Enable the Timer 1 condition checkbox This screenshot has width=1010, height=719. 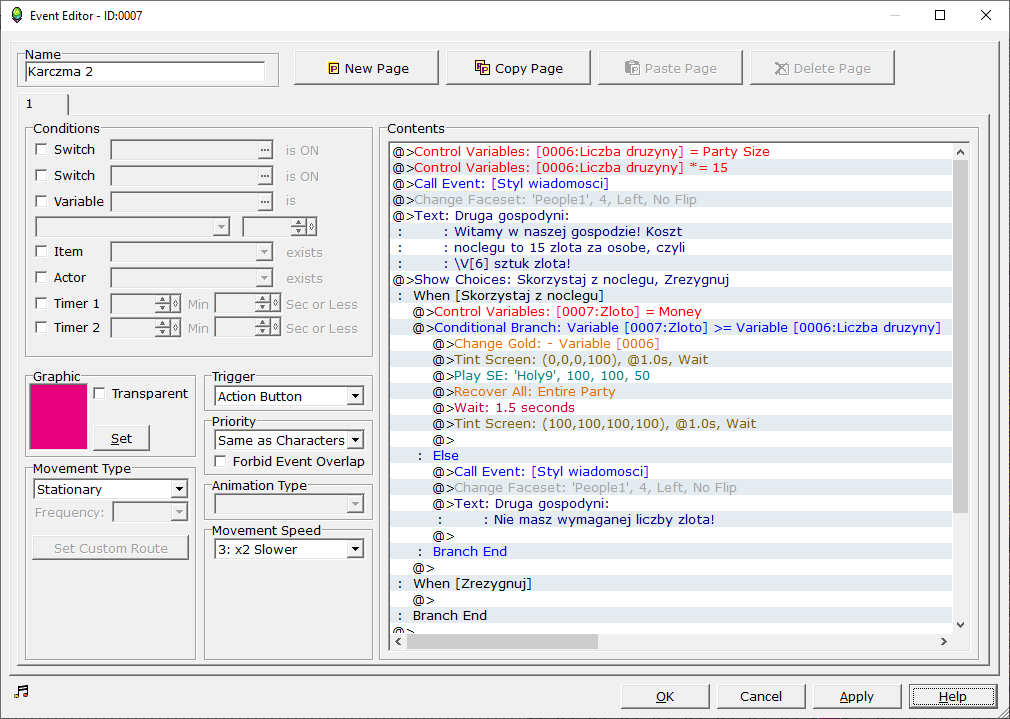(41, 303)
